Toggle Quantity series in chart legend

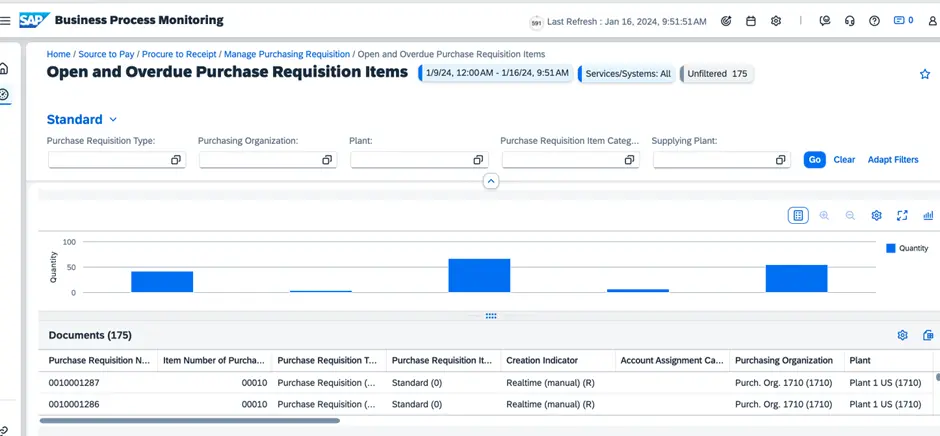pyautogui.click(x=907, y=248)
